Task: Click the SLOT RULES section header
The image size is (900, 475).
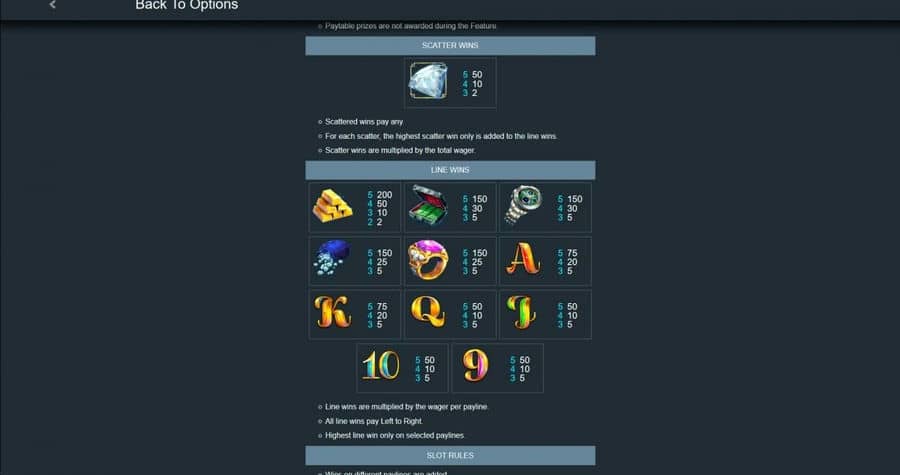Action: [x=450, y=455]
